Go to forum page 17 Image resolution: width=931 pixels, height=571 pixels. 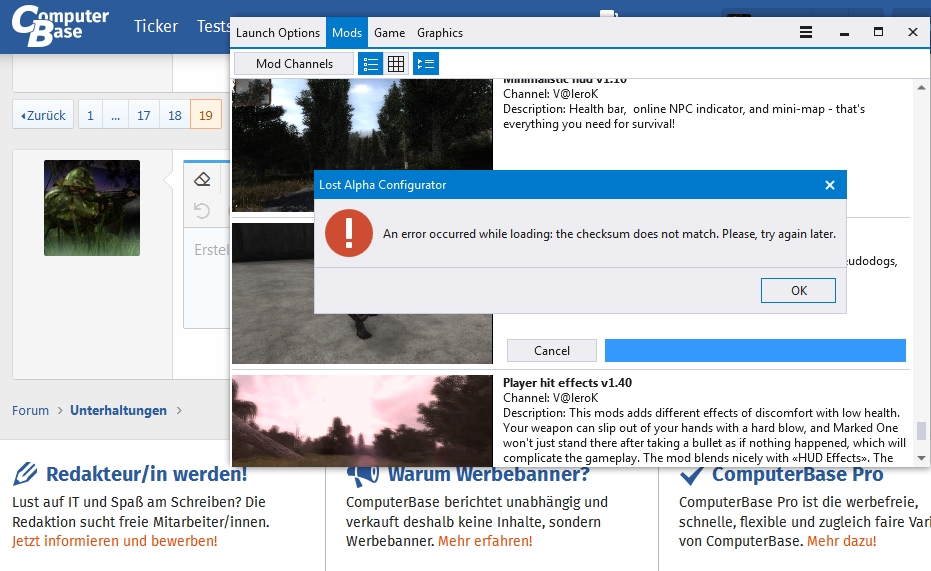144,115
